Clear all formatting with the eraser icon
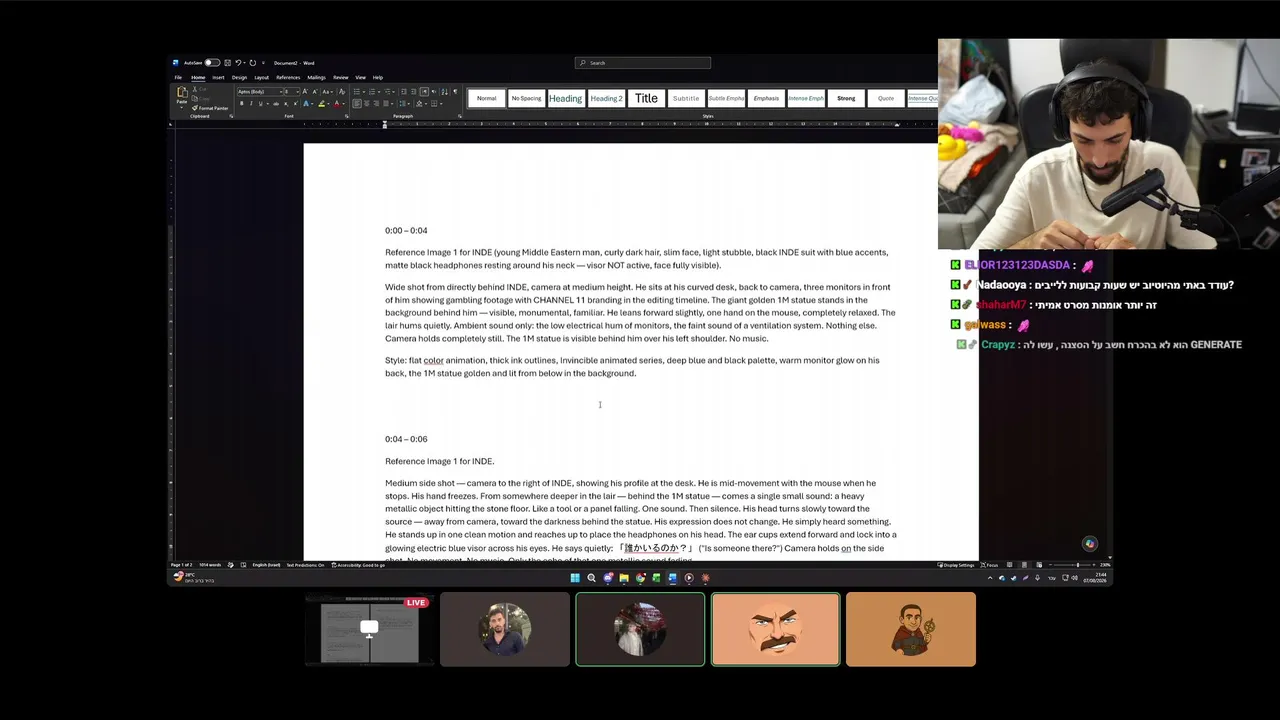 pyautogui.click(x=342, y=92)
